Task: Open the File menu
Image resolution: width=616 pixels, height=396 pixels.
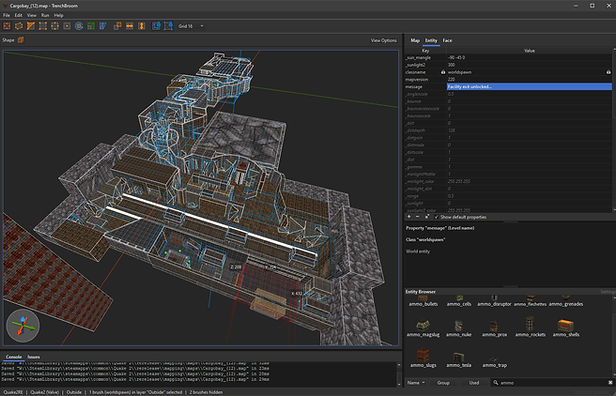Action: [x=6, y=15]
